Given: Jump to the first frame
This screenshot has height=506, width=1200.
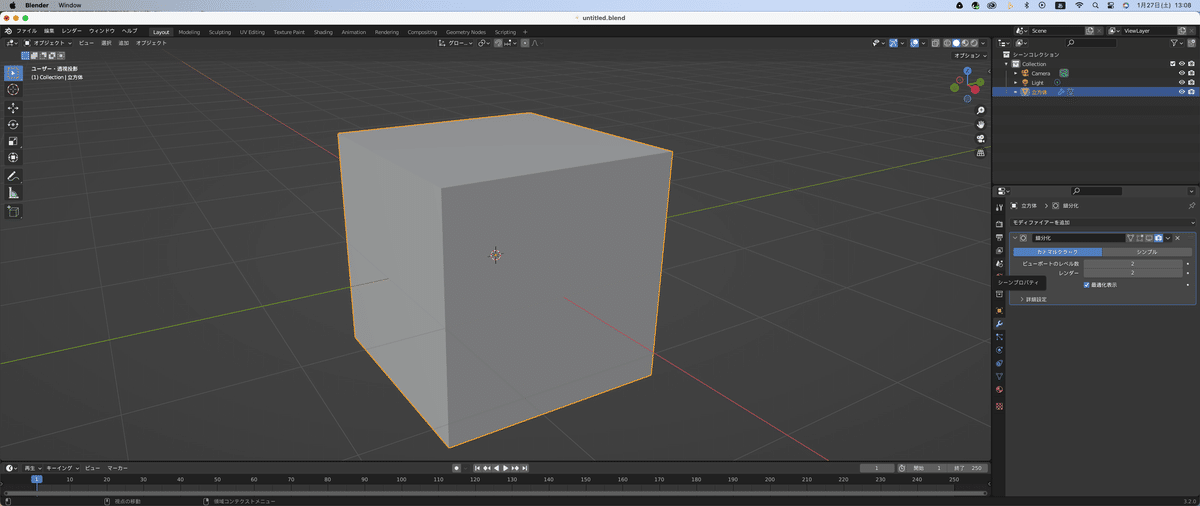Looking at the screenshot, I should pos(478,468).
